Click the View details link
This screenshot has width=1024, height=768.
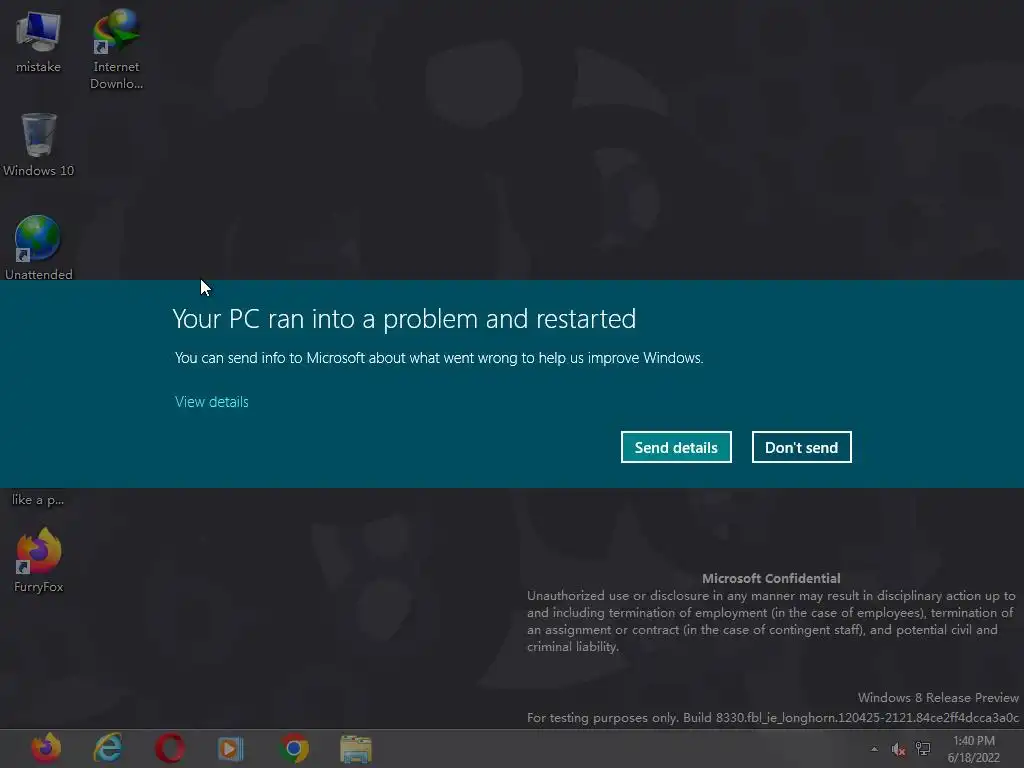point(212,402)
